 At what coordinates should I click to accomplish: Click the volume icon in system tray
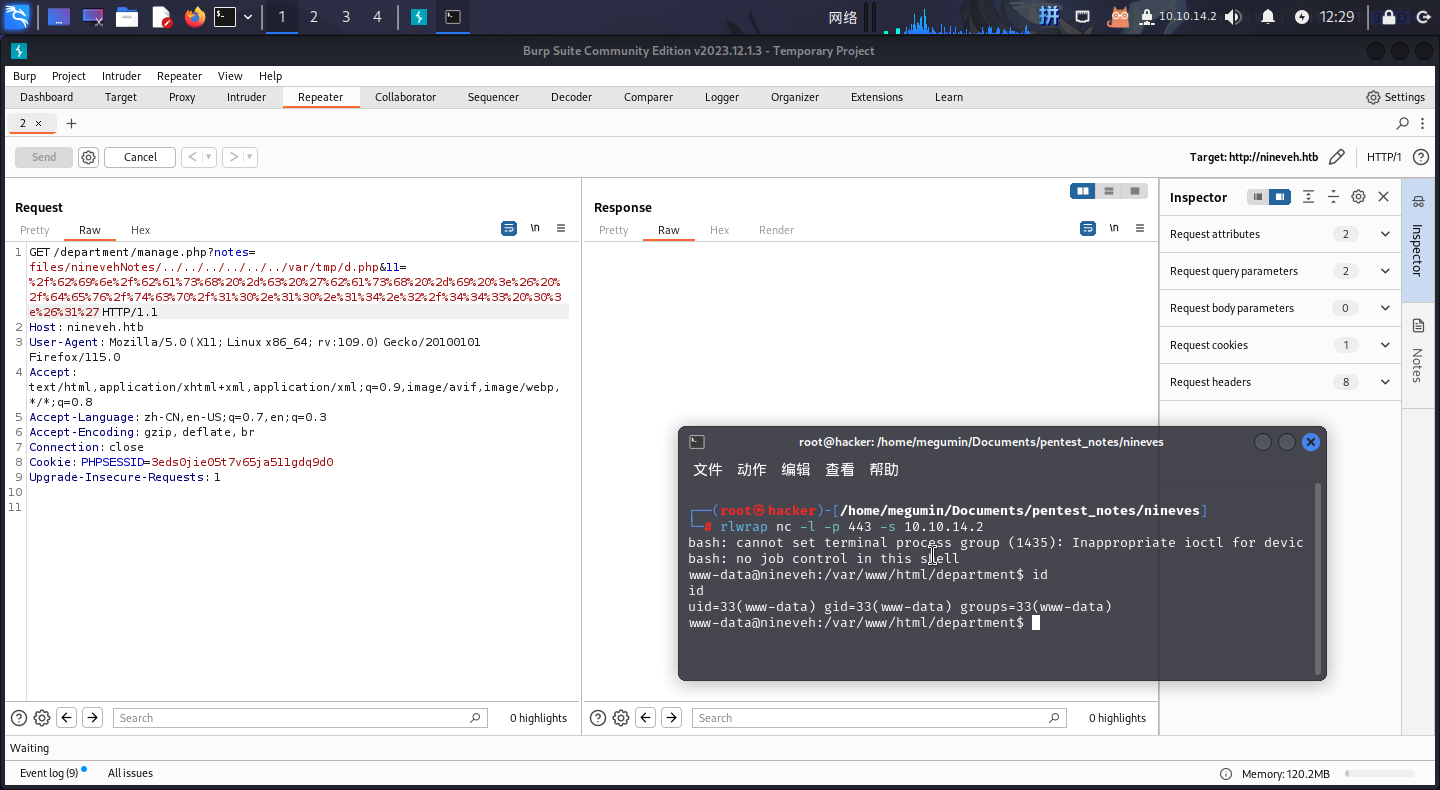coord(1232,16)
